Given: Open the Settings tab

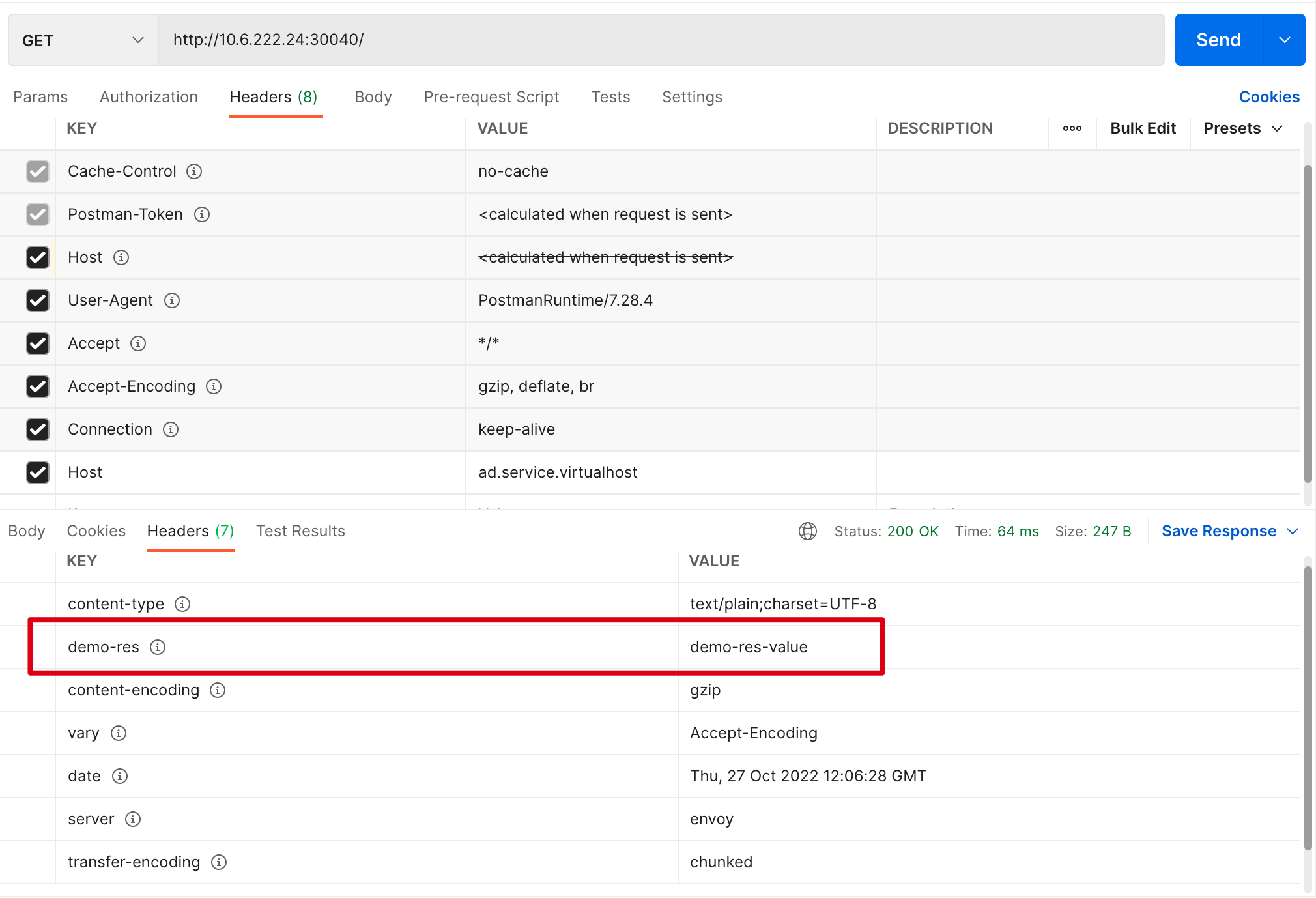Looking at the screenshot, I should click(692, 97).
